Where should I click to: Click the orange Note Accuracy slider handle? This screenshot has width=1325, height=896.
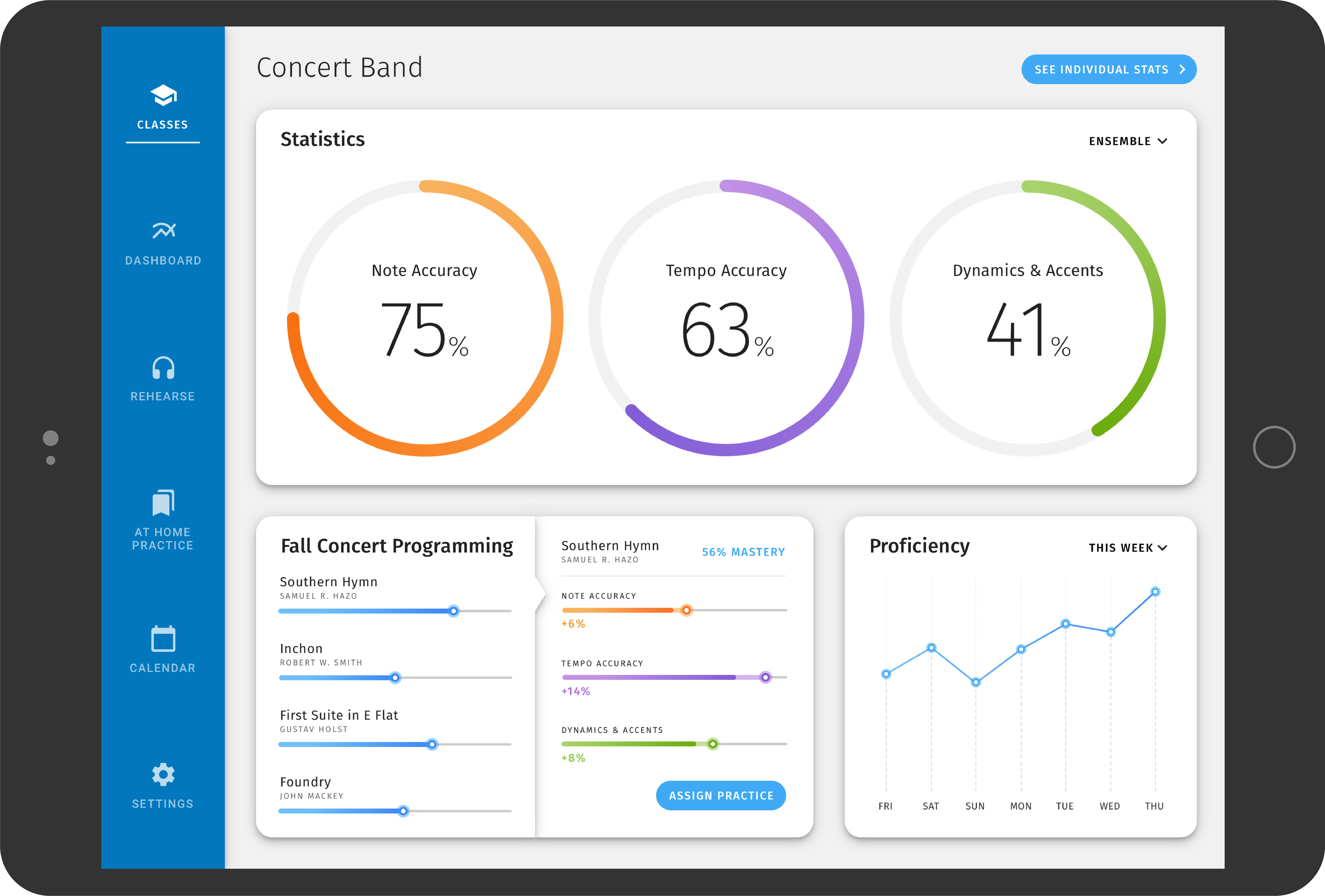click(686, 610)
